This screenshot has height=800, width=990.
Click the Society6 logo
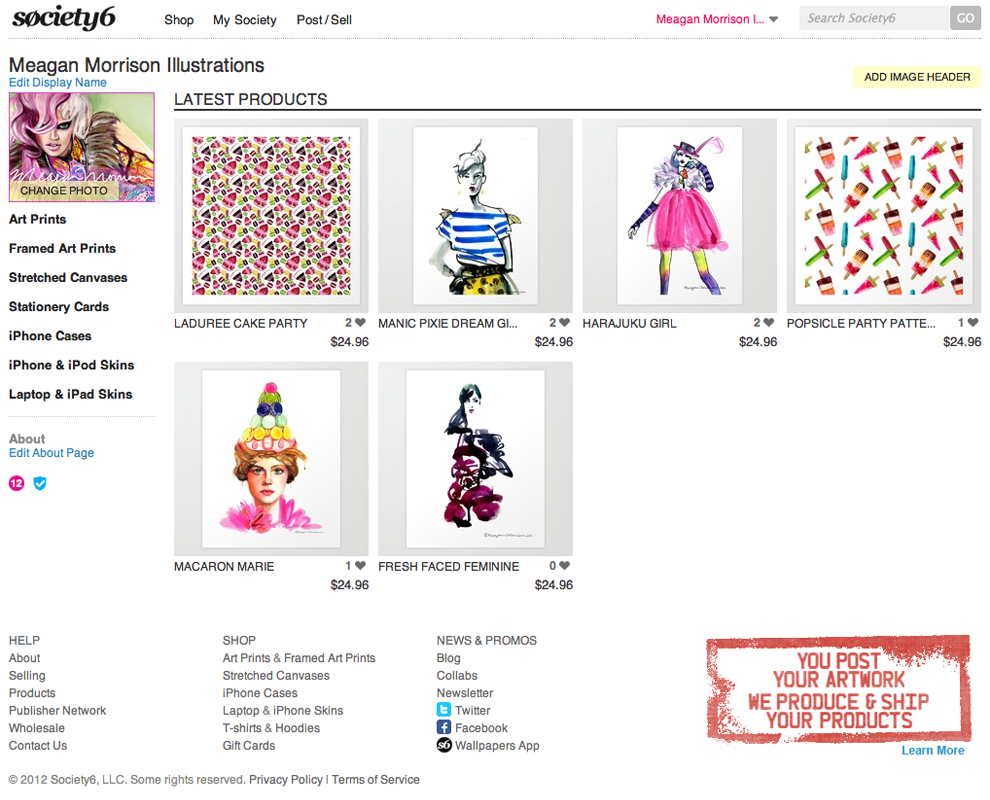(64, 18)
